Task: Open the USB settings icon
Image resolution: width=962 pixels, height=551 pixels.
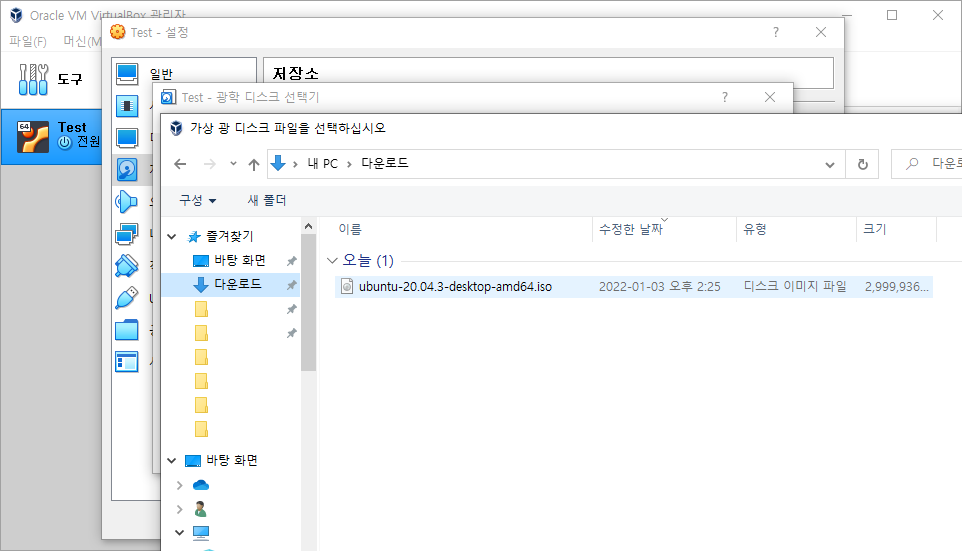Action: (127, 298)
